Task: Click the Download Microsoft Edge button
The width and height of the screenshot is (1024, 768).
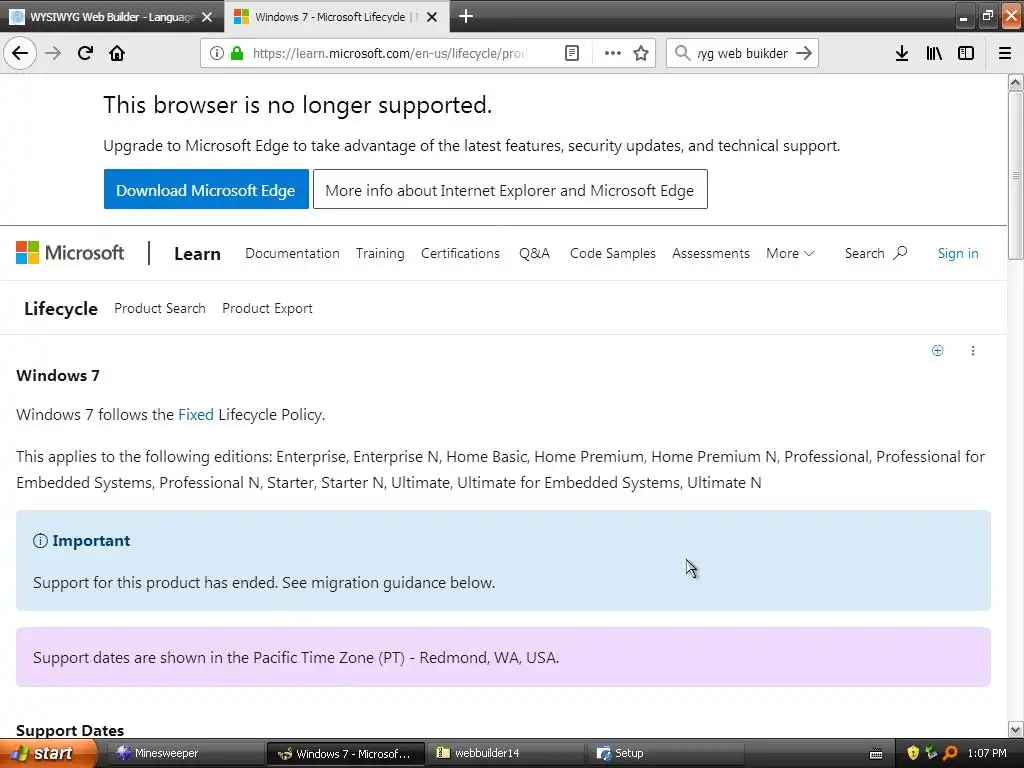Action: coord(206,189)
